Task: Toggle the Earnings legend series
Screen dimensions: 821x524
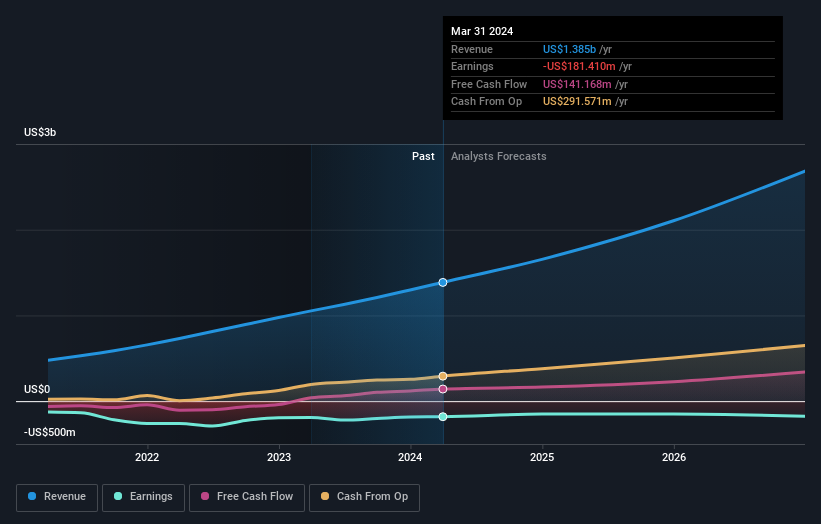Action: (x=143, y=497)
